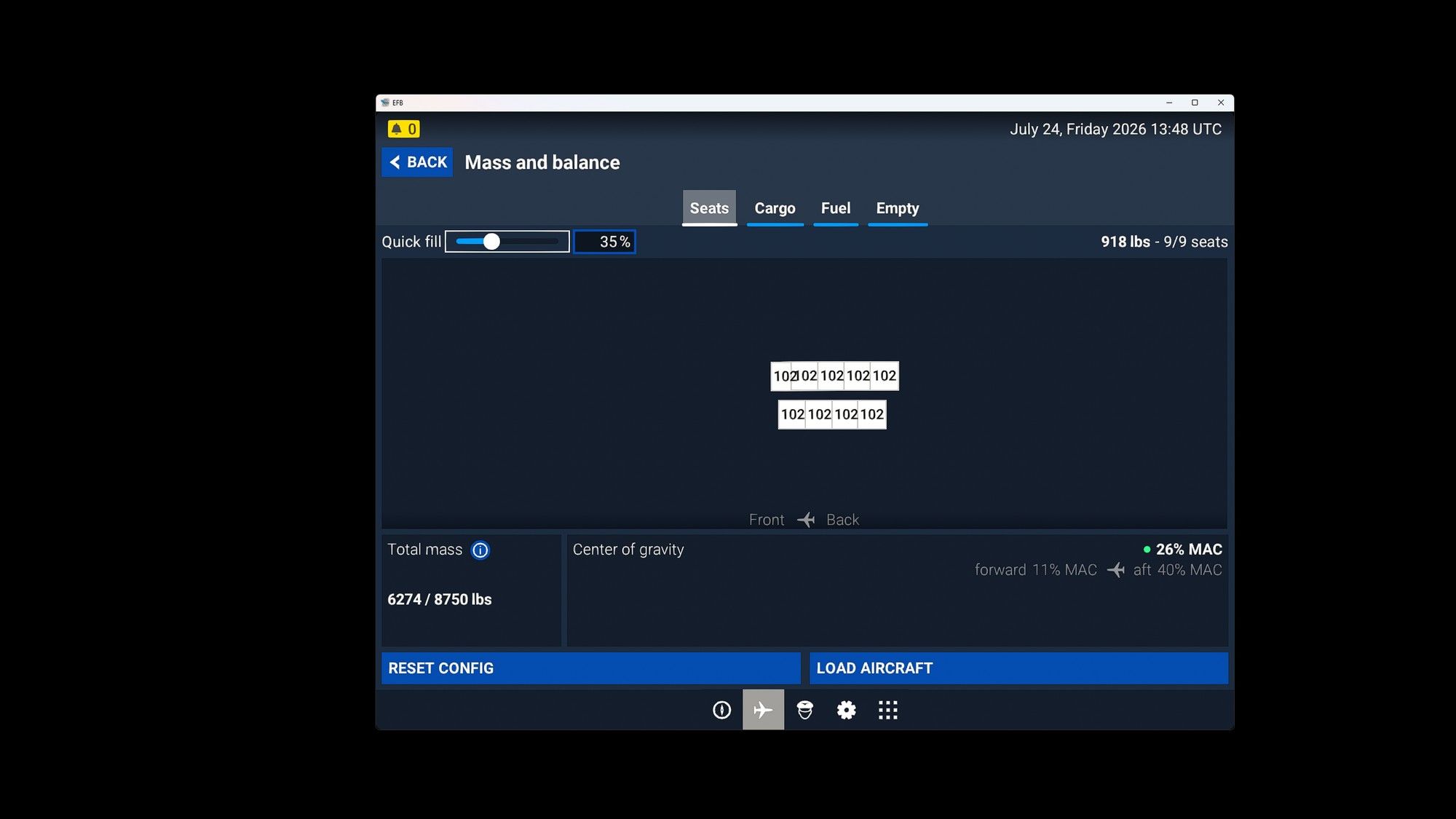Click the info icon next to Total mass
Viewport: 1456px width, 819px height.
[480, 550]
